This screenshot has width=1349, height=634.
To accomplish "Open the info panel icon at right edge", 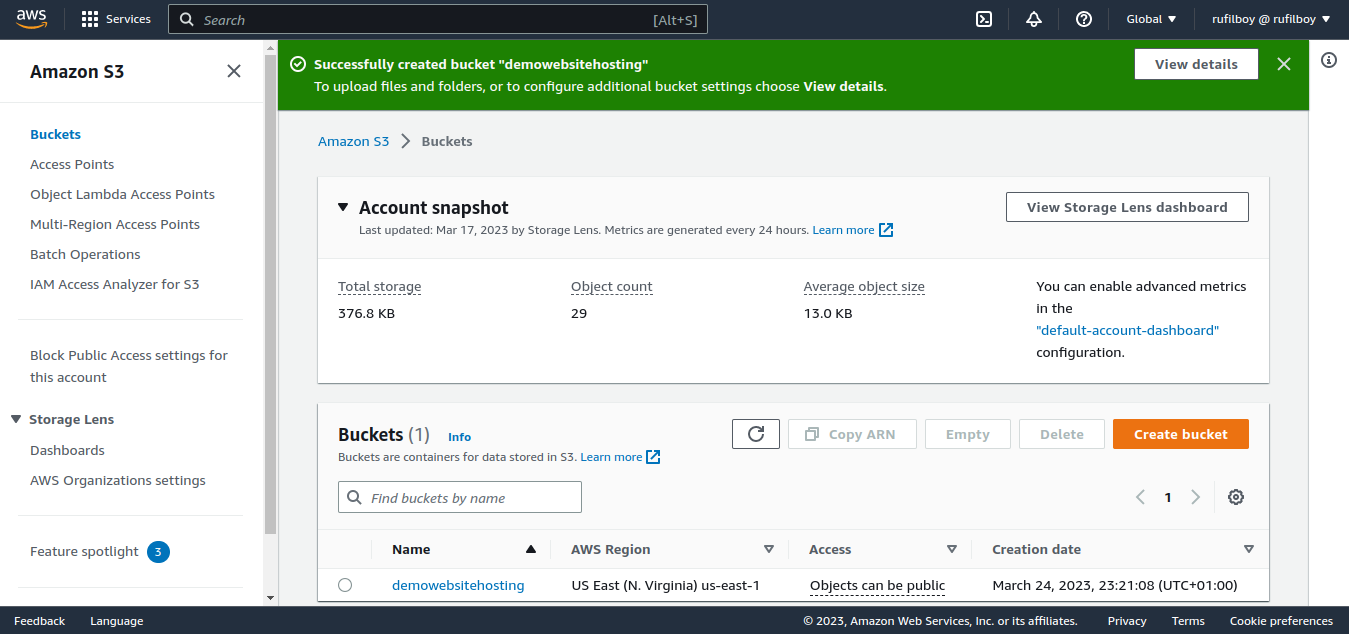I will [x=1329, y=60].
